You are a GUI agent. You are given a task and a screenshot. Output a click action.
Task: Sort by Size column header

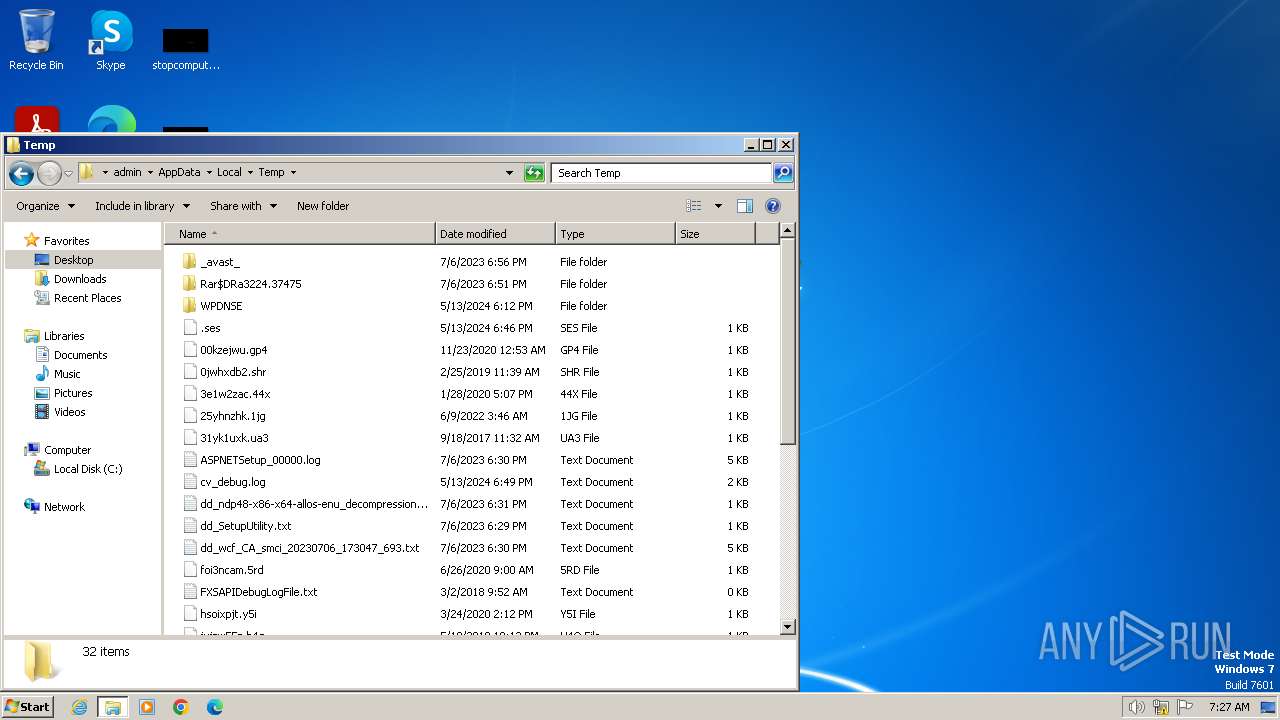click(715, 234)
